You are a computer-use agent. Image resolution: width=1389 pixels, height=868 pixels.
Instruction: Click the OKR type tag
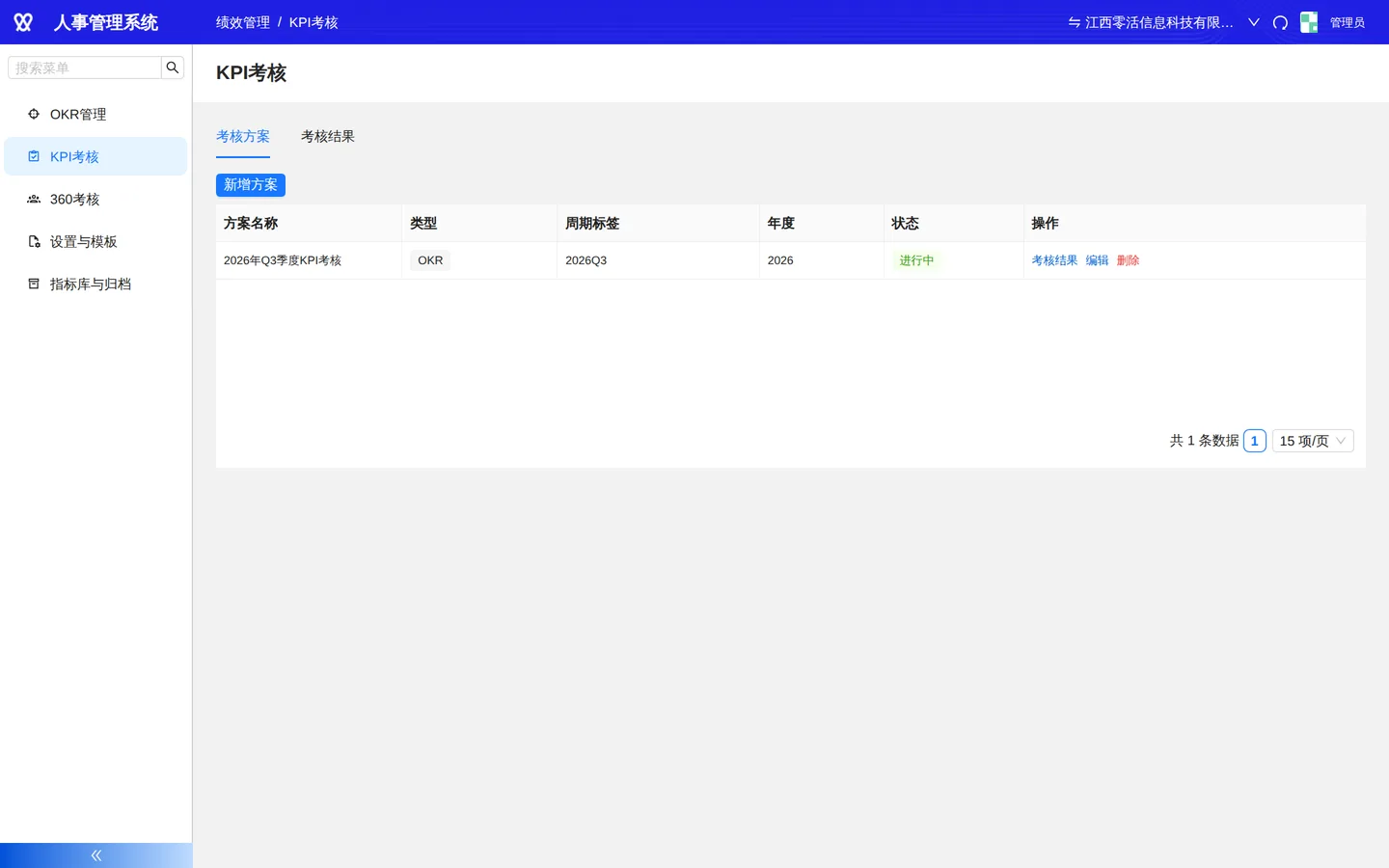click(x=430, y=260)
